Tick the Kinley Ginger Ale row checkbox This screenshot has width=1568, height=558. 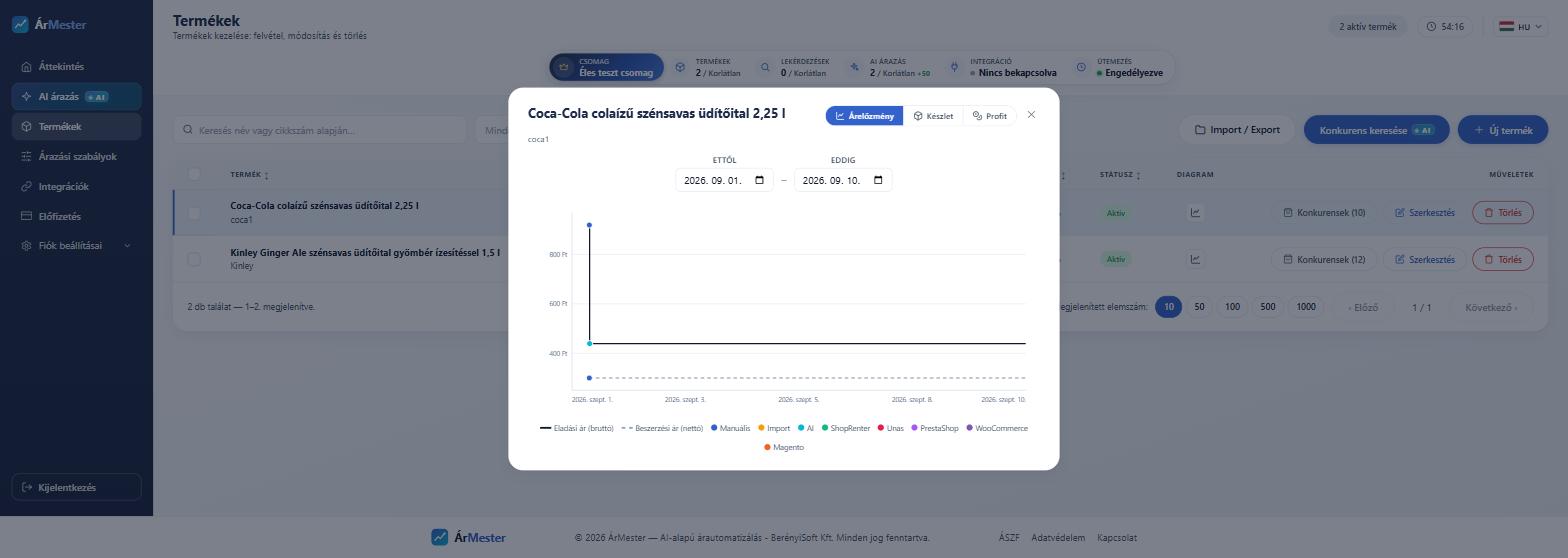[194, 259]
